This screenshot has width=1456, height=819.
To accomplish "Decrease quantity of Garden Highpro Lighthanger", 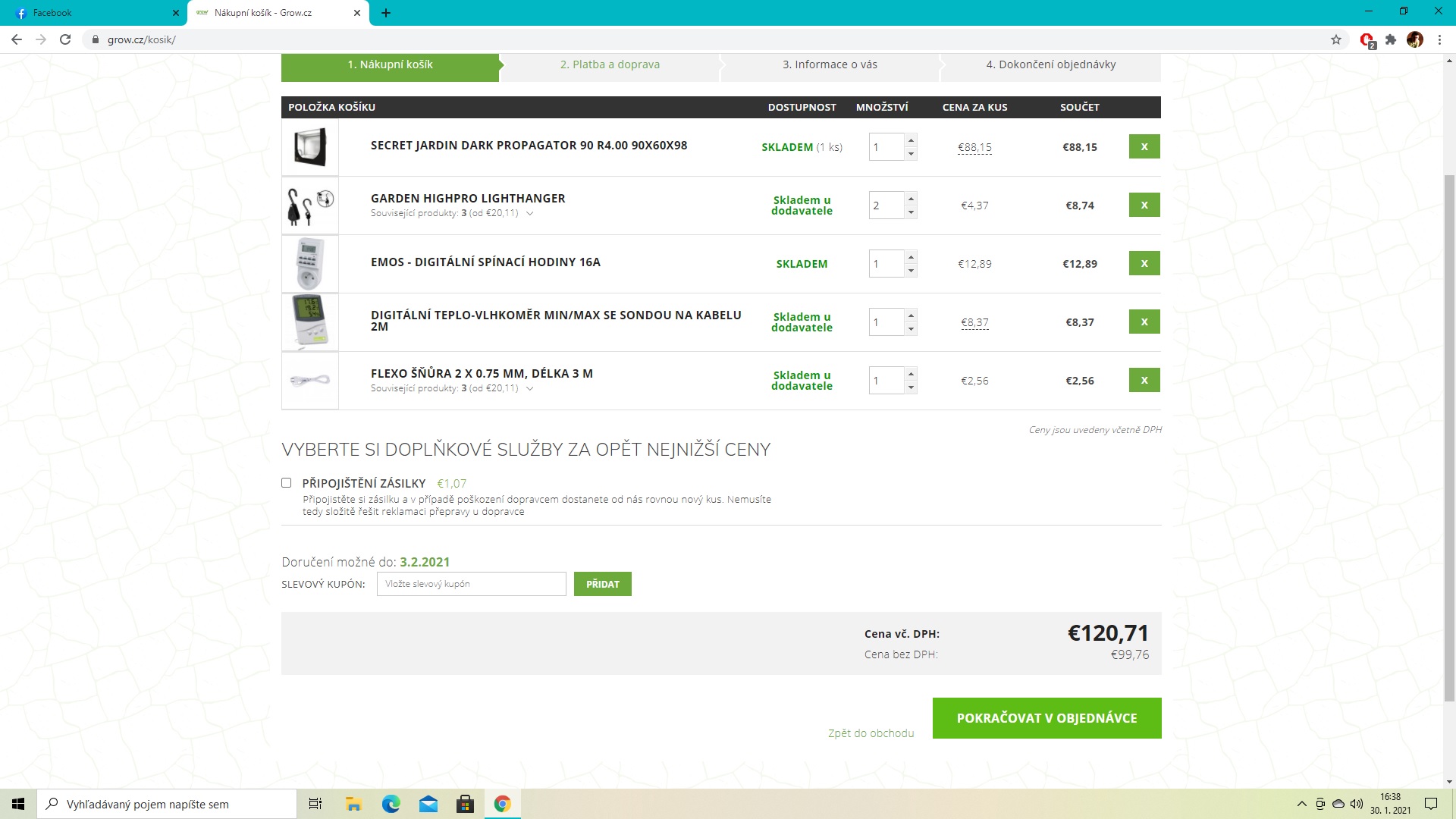I will [911, 212].
